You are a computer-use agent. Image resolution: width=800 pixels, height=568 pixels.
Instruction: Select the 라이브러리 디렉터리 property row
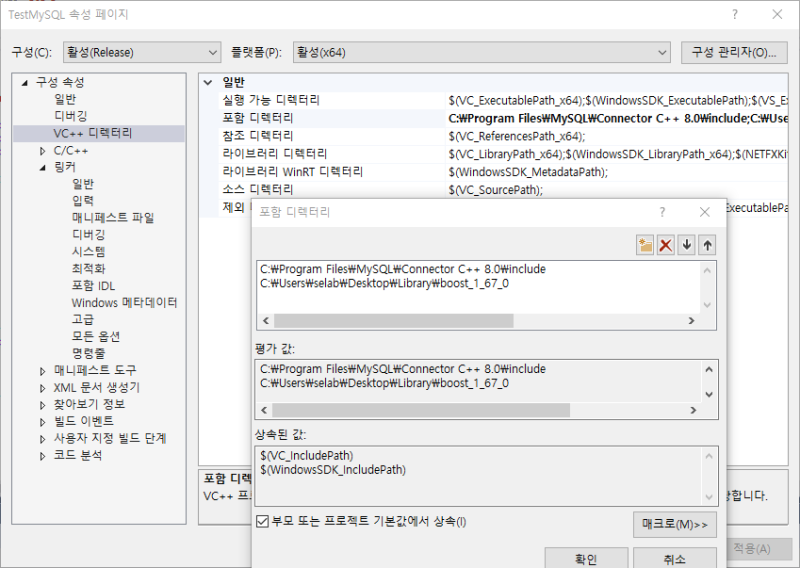point(504,154)
